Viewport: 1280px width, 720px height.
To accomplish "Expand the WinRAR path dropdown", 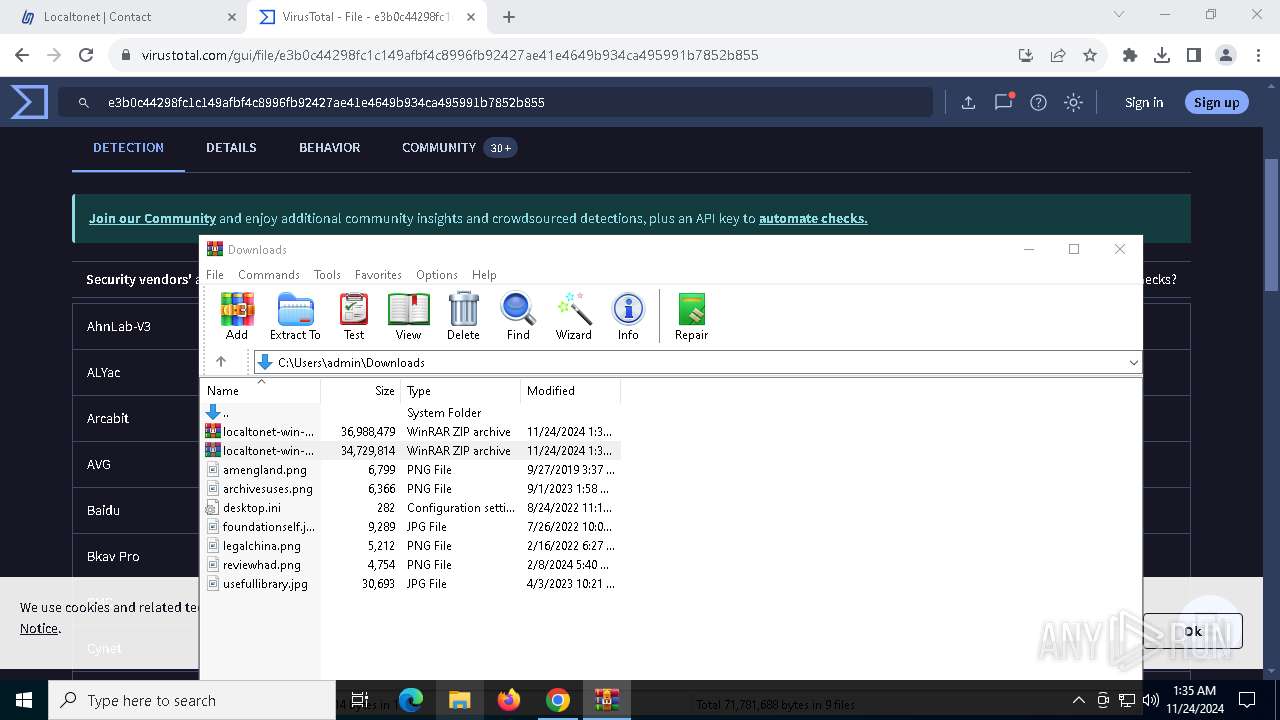I will point(1133,362).
